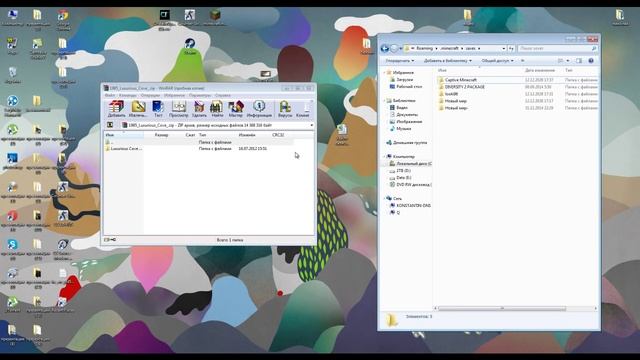Viewport: 640px width, 360px height.
Task: Open the Explorer recent locations dropdown arrow
Action: pos(400,49)
